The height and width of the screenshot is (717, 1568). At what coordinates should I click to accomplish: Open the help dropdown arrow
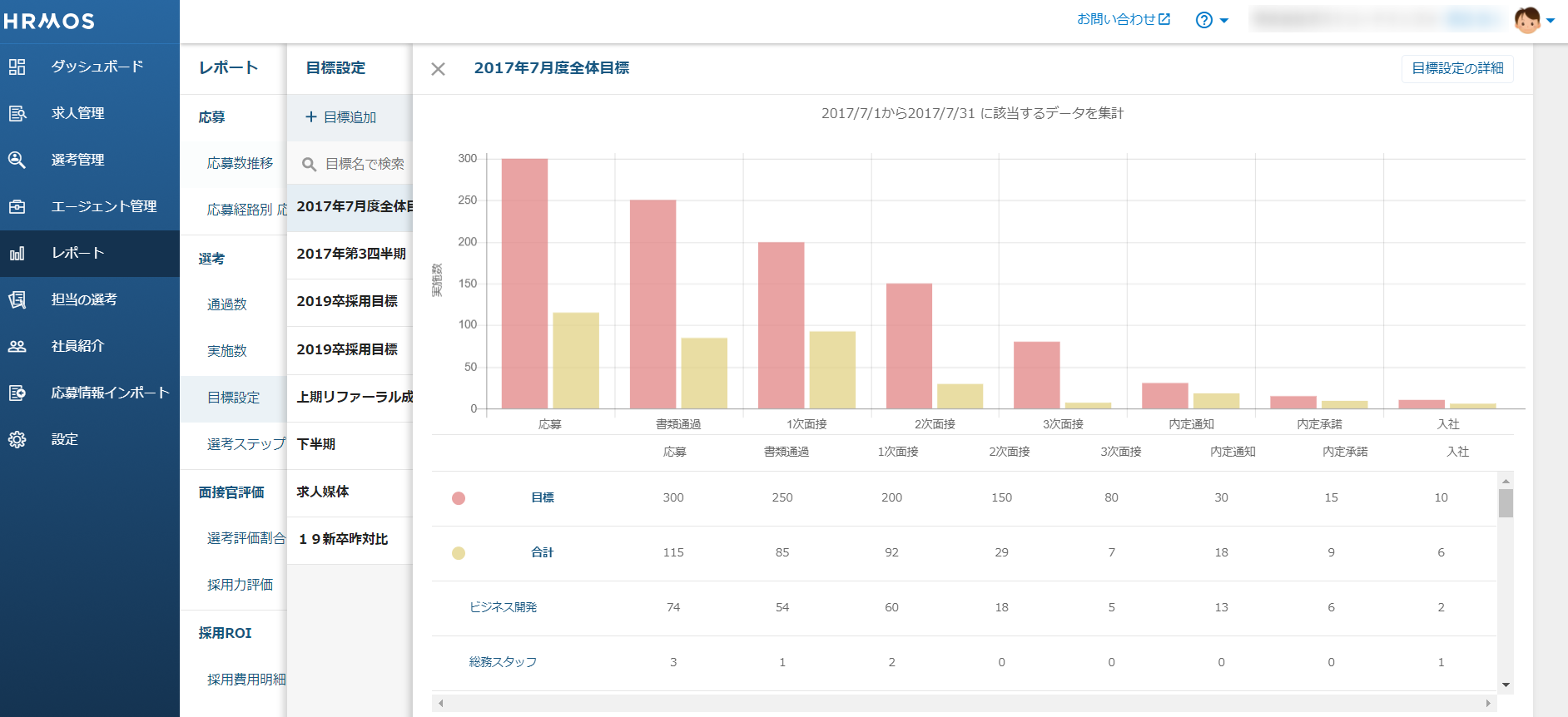[x=1224, y=21]
